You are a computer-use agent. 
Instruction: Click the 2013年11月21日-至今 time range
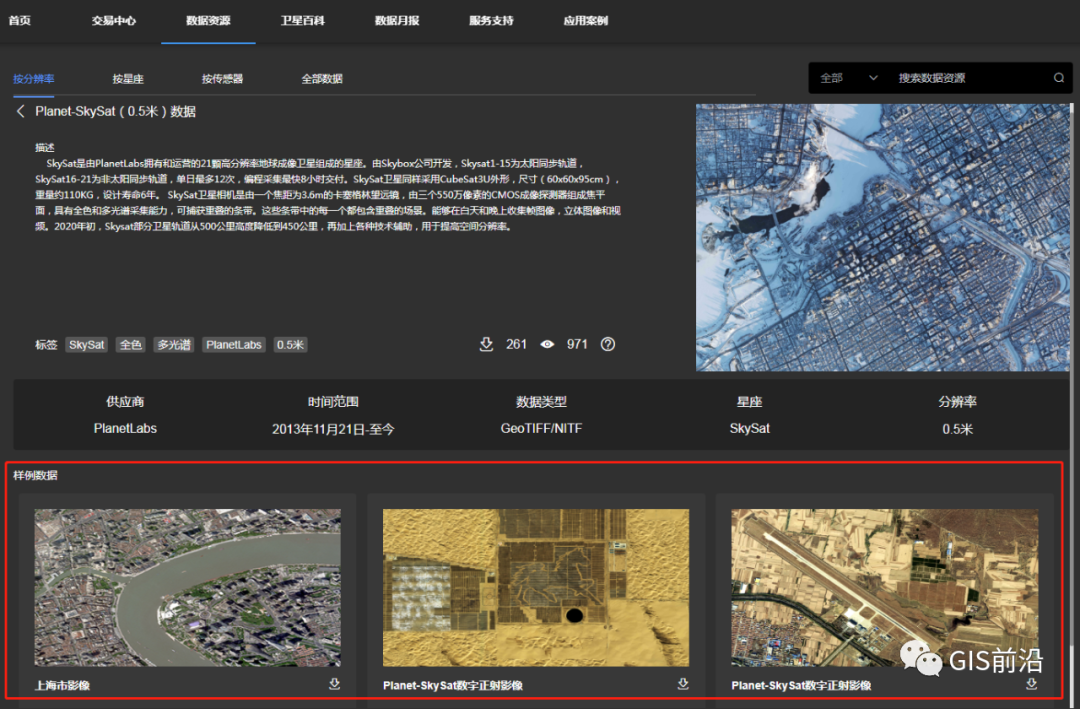(x=333, y=429)
